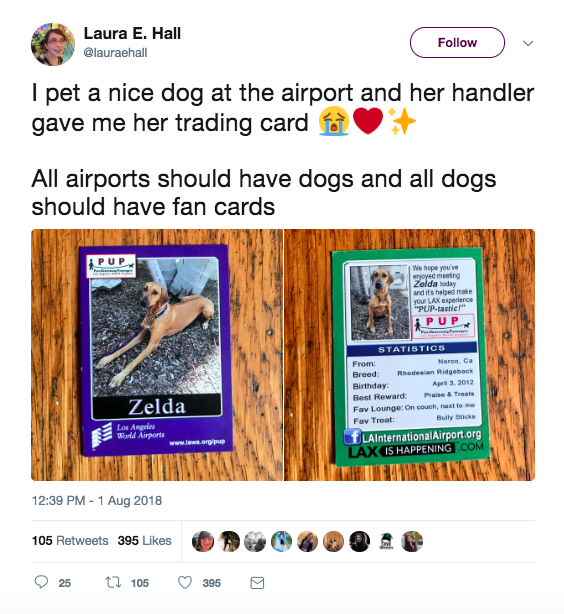Click the black-and-white liker avatar
Screen dimensions: 564x614
255,542
